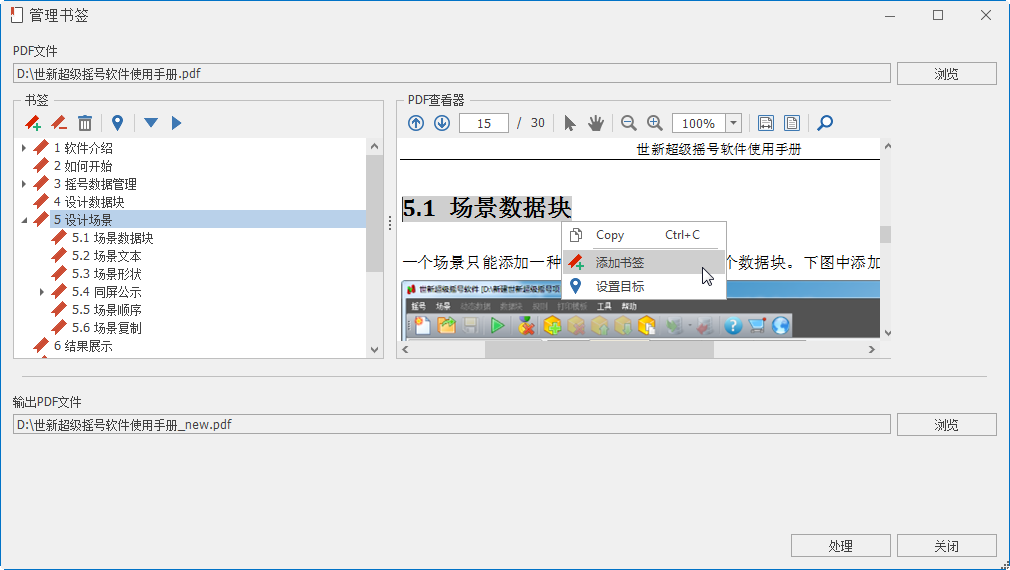
Task: Click the page number field showing 15
Action: [484, 123]
